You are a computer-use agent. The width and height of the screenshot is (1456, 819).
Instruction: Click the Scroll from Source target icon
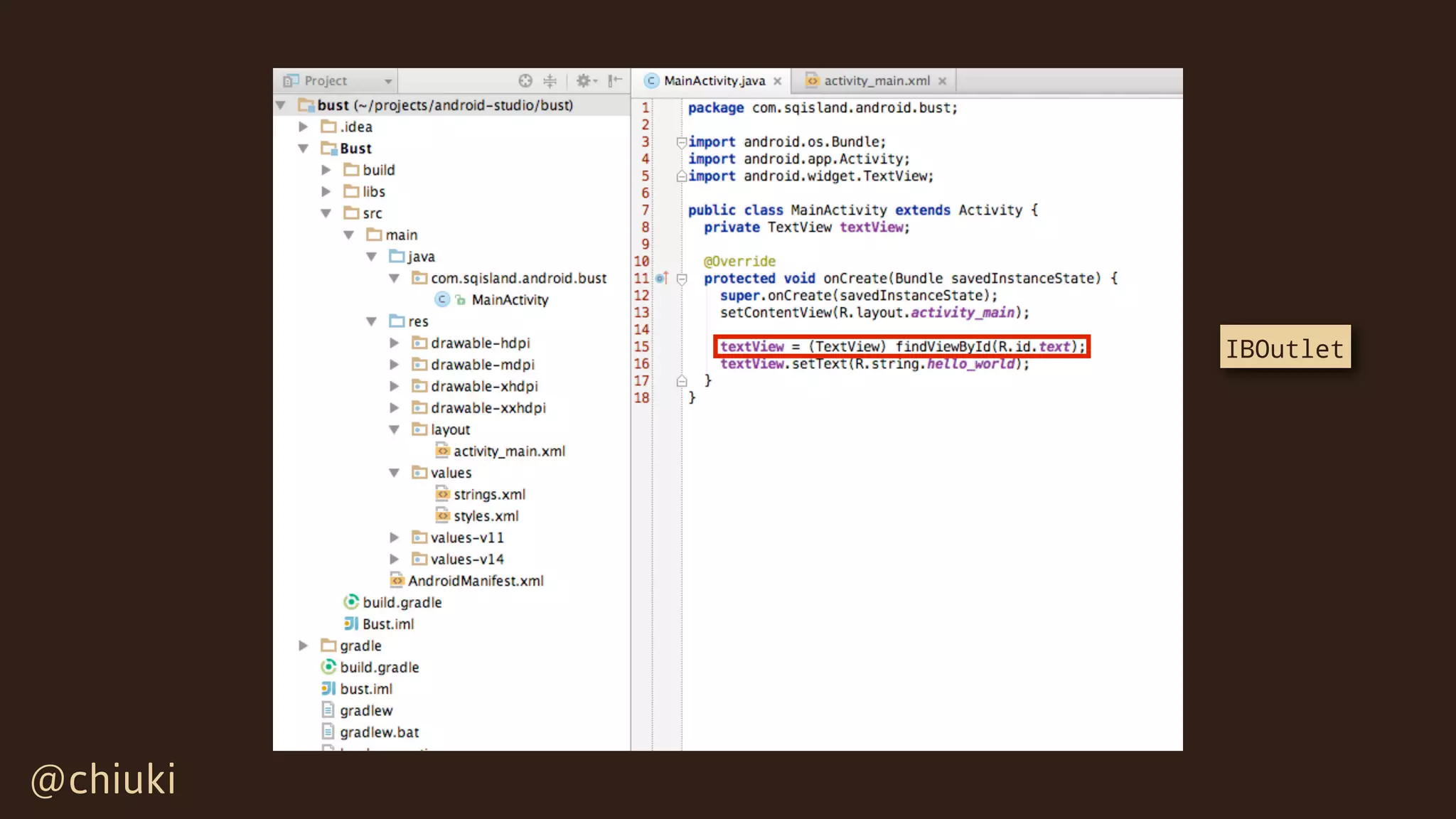tap(525, 81)
